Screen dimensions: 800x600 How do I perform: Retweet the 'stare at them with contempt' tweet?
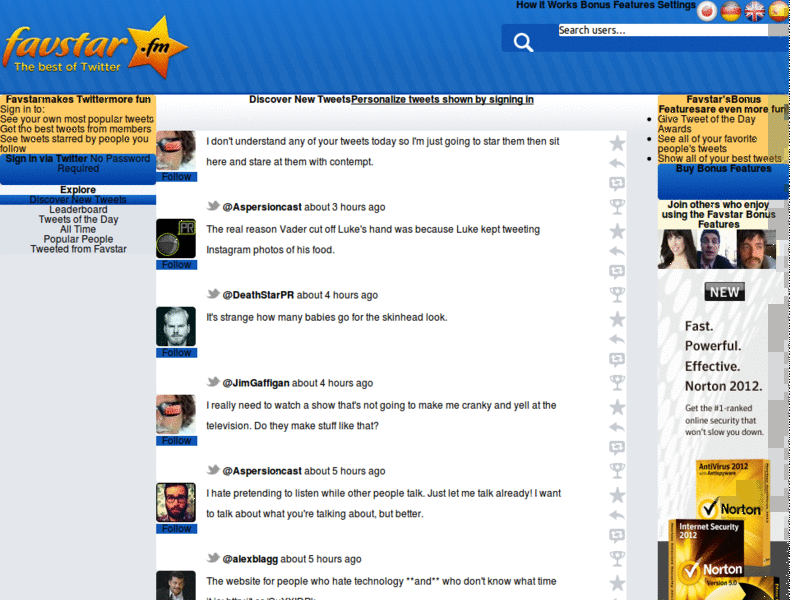coord(617,183)
